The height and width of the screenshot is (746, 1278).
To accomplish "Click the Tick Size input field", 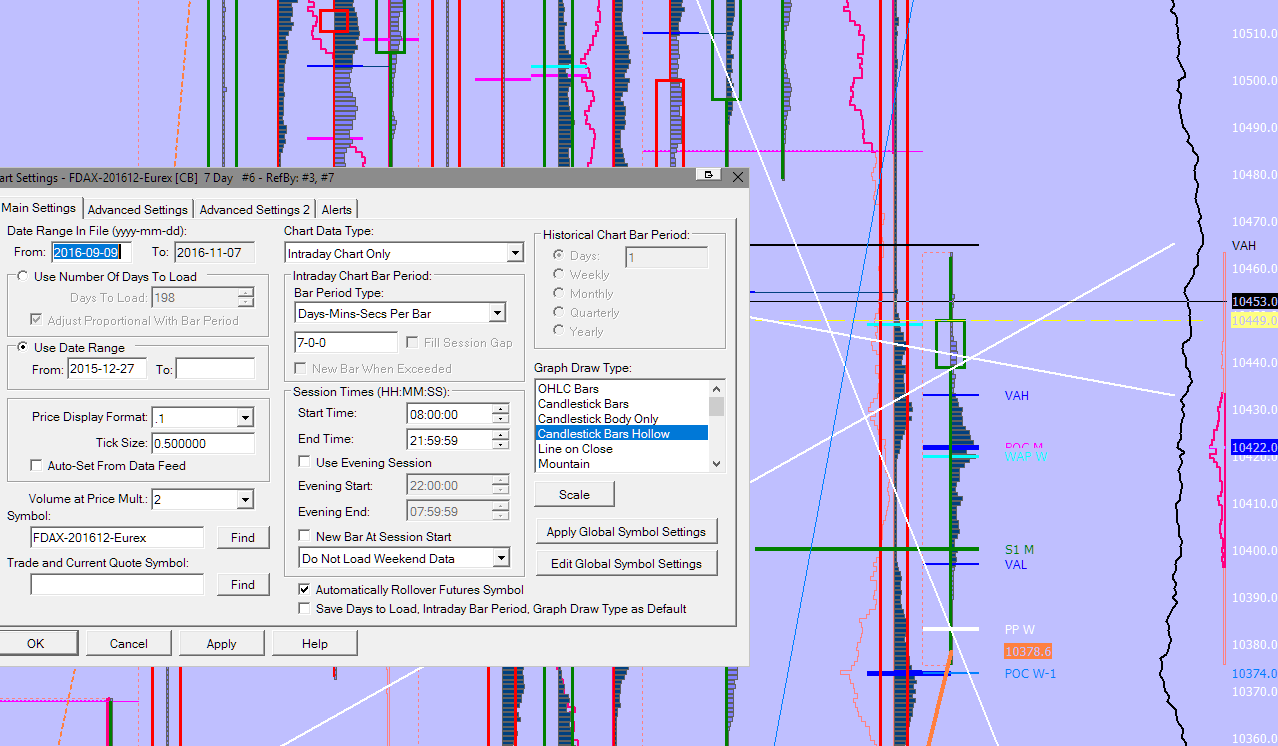I will (202, 443).
